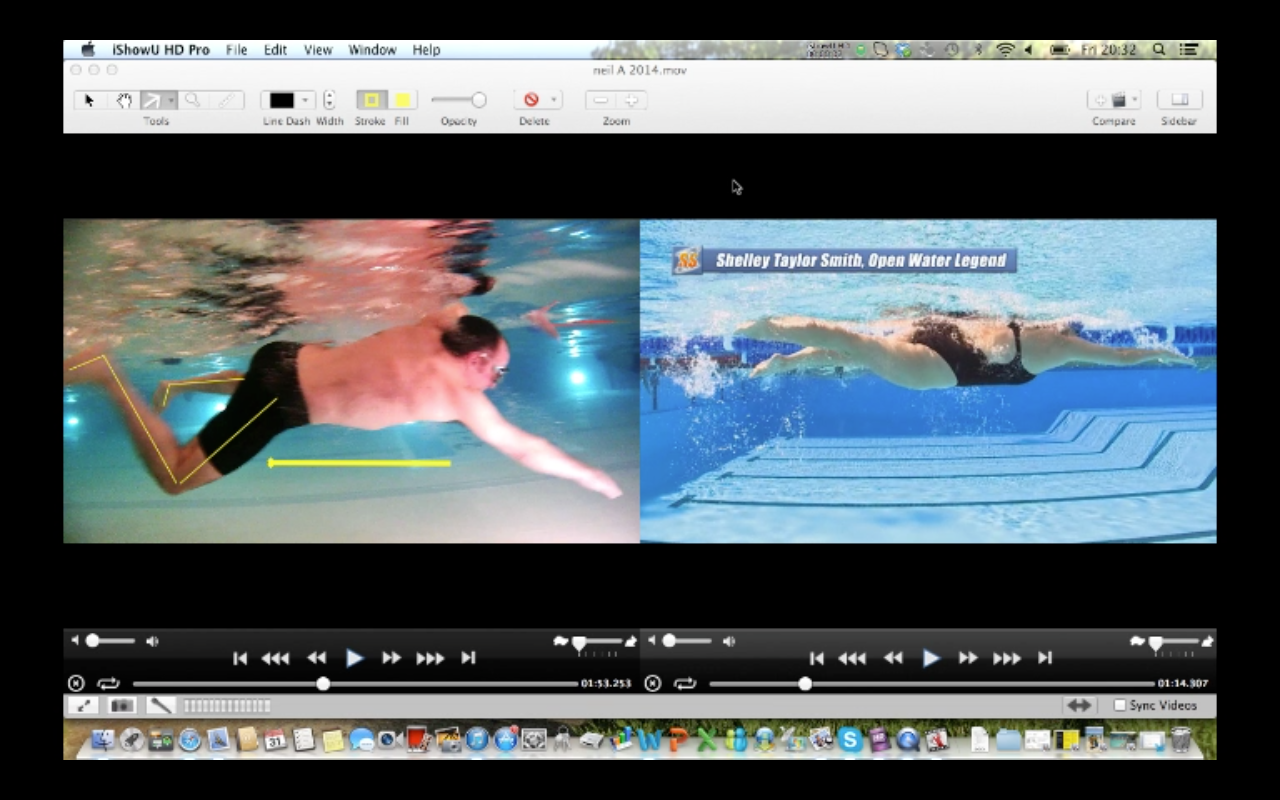Zoom in with the plus button
The width and height of the screenshot is (1280, 800).
(x=632, y=100)
